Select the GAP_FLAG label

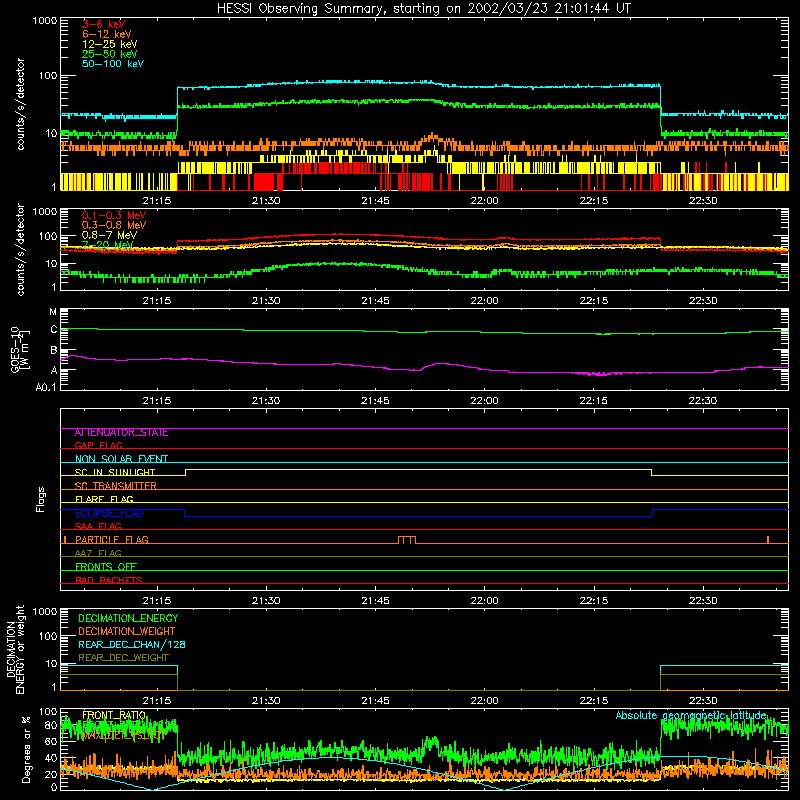coord(98,445)
